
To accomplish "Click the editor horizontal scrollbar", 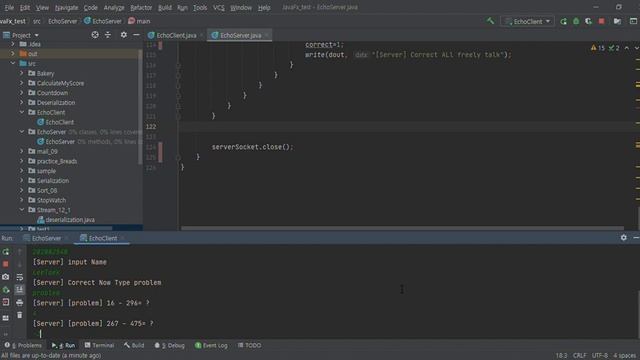I will (402, 228).
